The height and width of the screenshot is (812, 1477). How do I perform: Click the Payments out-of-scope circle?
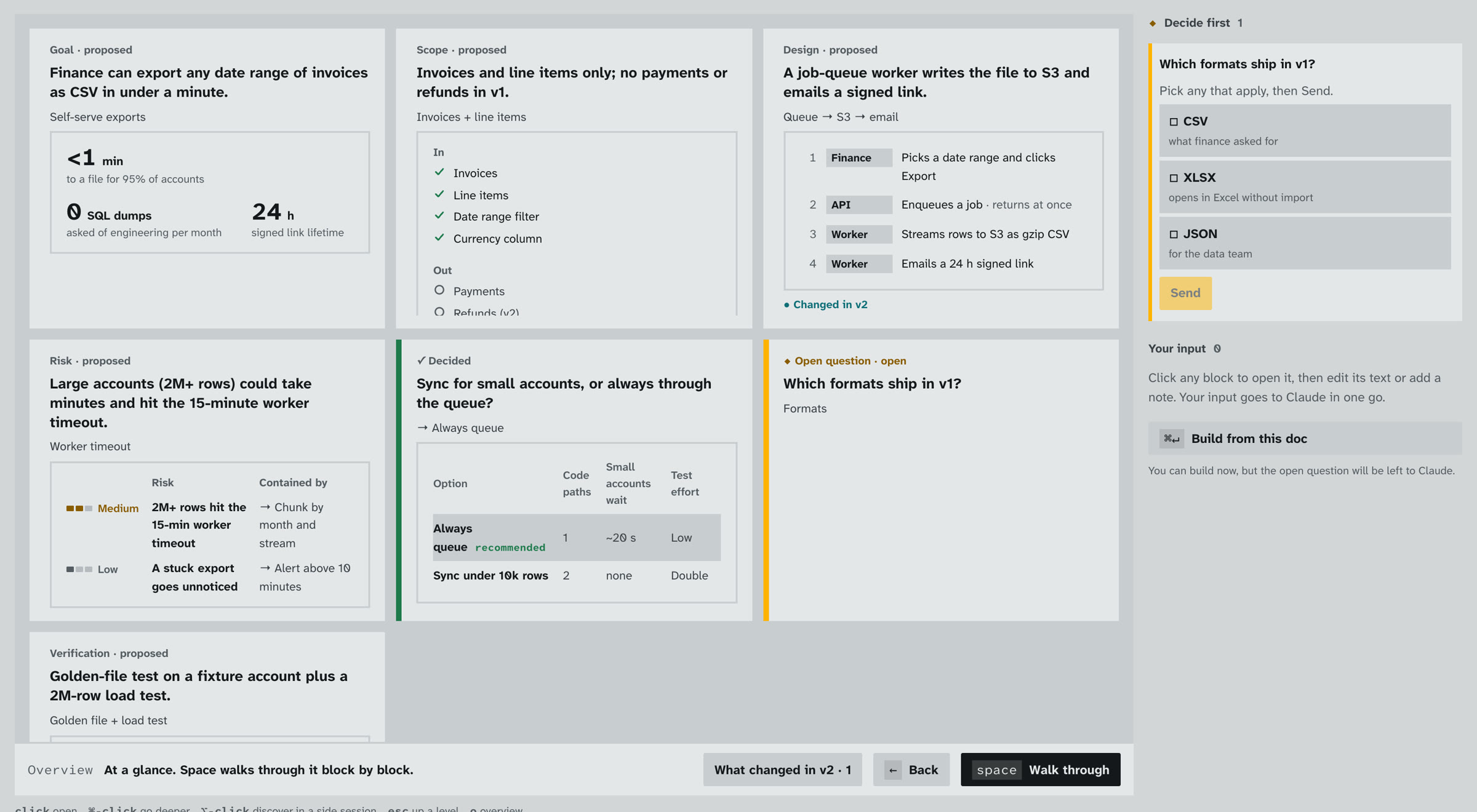tap(439, 290)
